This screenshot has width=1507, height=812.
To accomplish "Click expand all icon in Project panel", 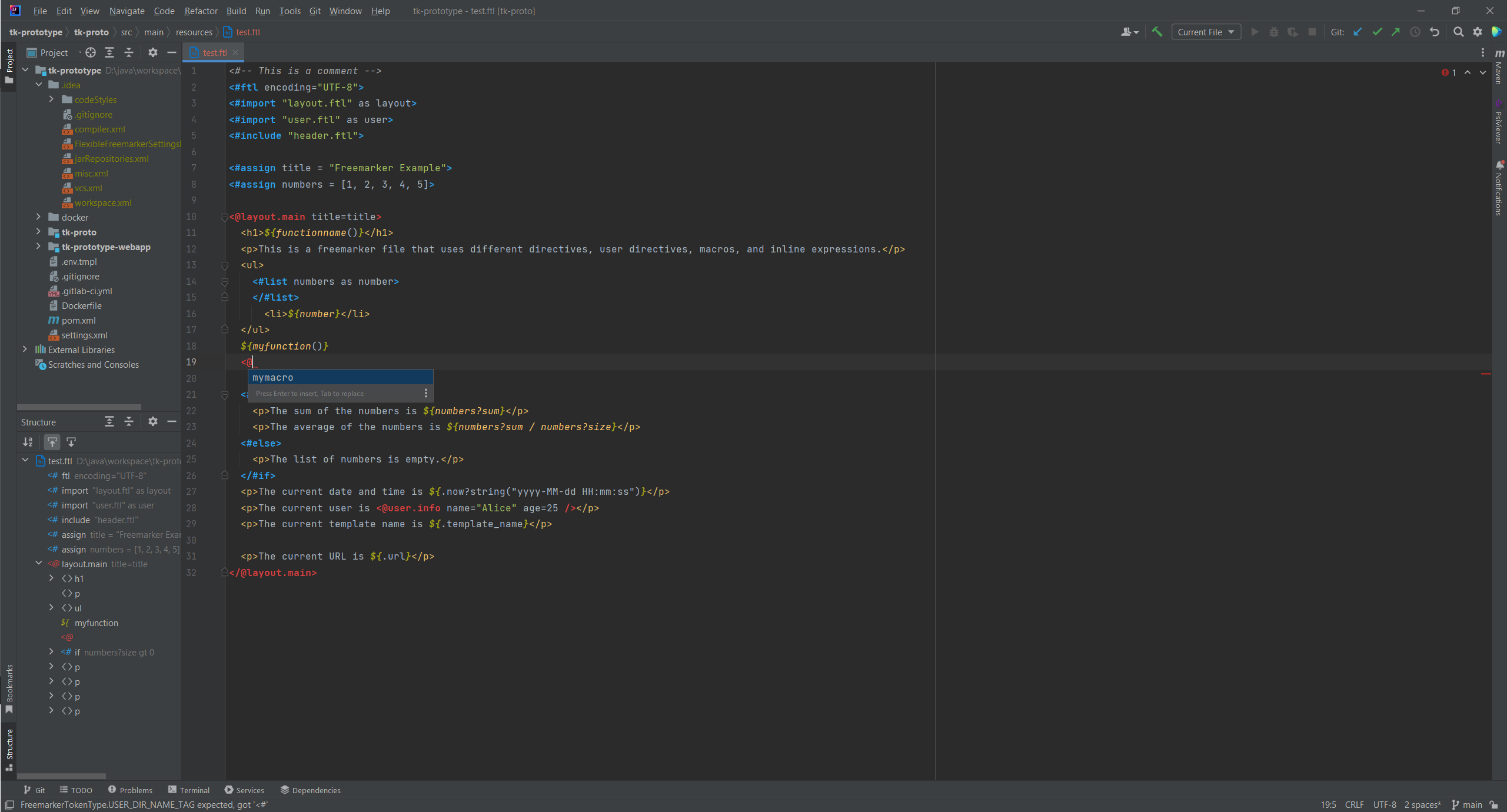I will click(x=109, y=52).
